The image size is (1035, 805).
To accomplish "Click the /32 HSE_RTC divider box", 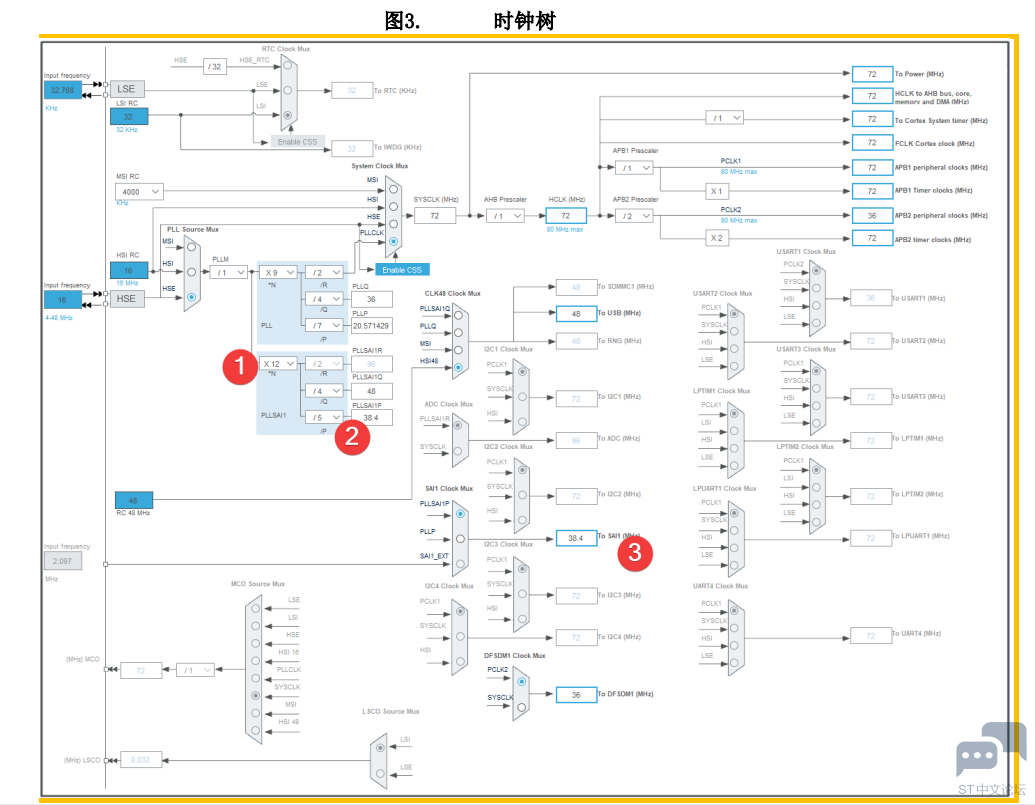I will point(216,66).
